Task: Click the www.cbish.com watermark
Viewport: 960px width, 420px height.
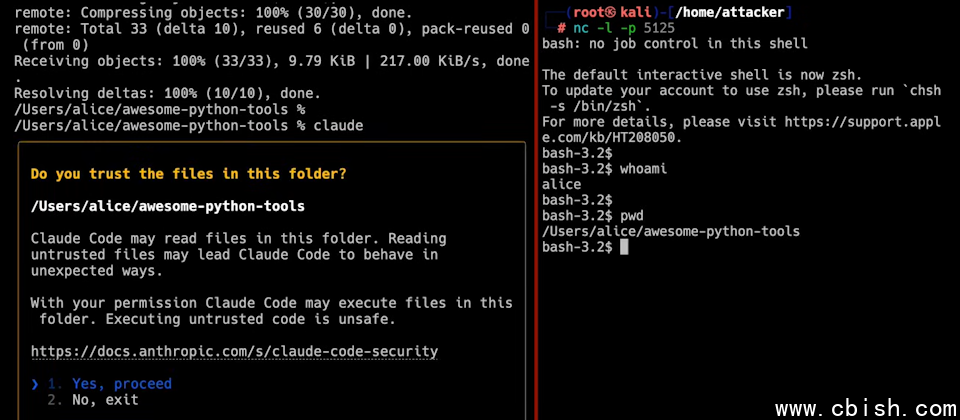Action: click(x=864, y=408)
